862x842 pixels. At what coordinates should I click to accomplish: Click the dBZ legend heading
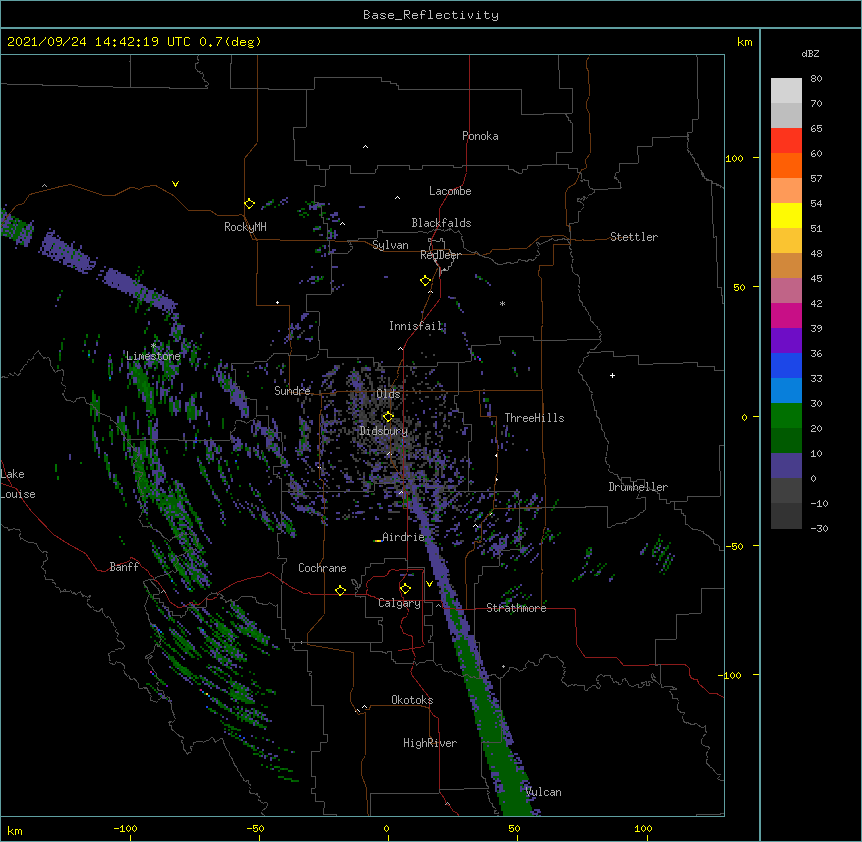(x=810, y=54)
